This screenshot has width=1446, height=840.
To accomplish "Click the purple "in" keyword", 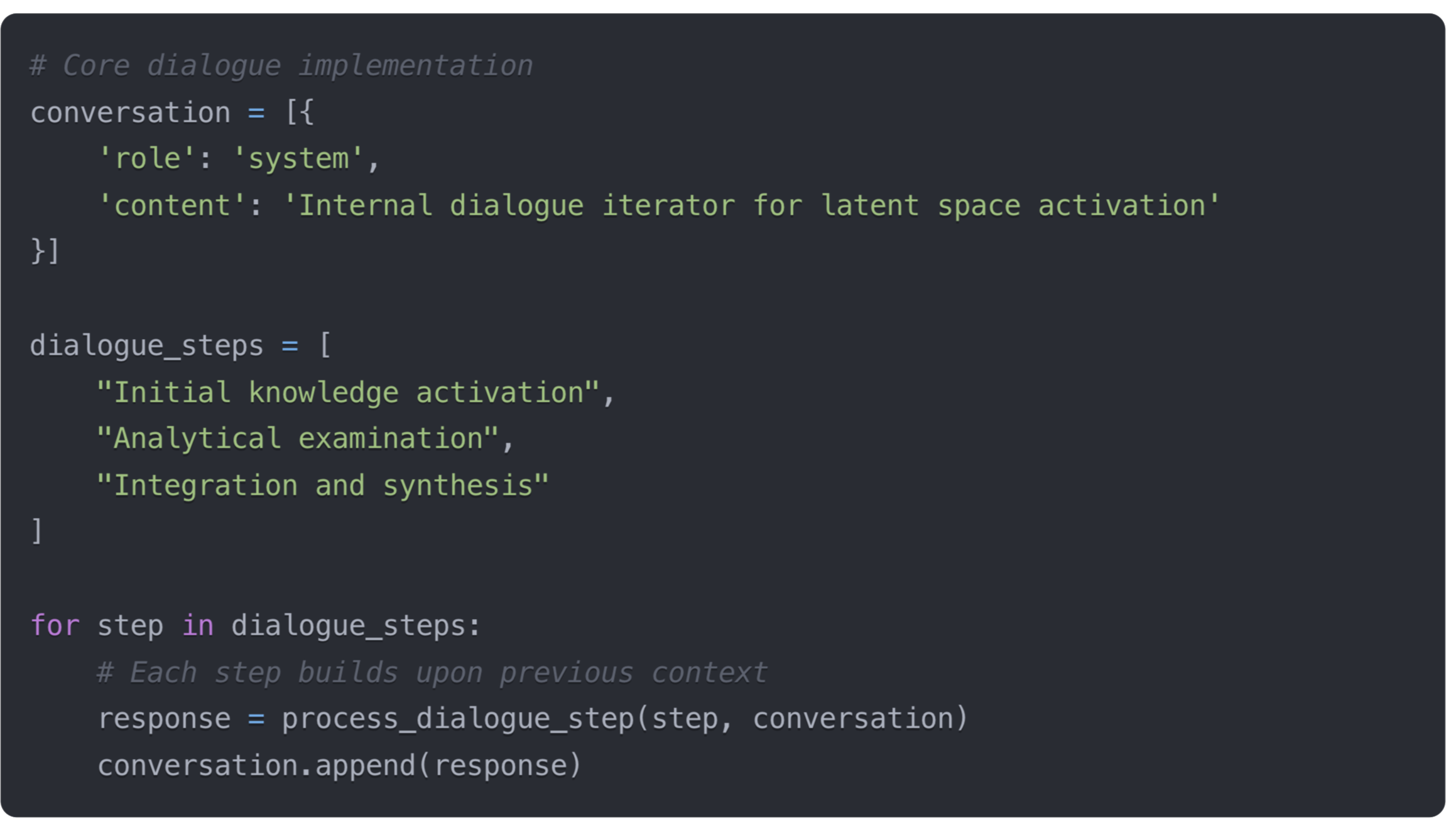I will point(198,625).
